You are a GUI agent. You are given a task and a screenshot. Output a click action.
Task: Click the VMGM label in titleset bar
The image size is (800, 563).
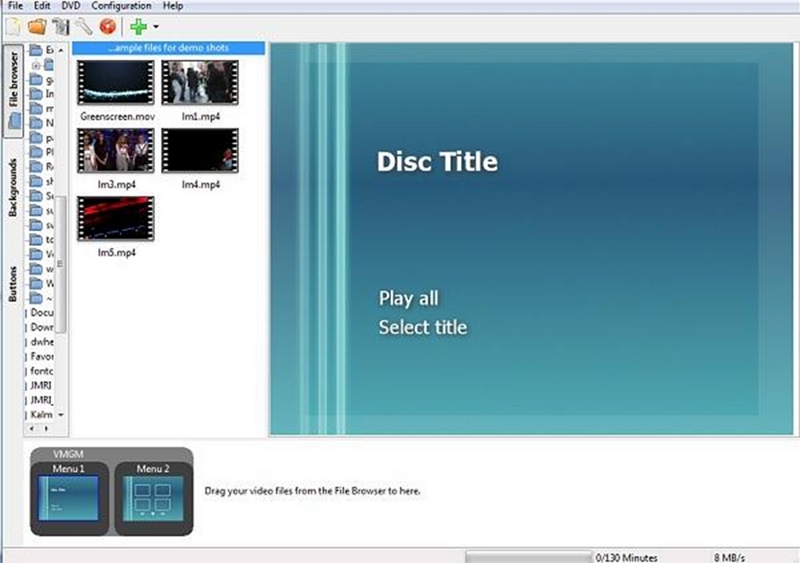point(68,454)
